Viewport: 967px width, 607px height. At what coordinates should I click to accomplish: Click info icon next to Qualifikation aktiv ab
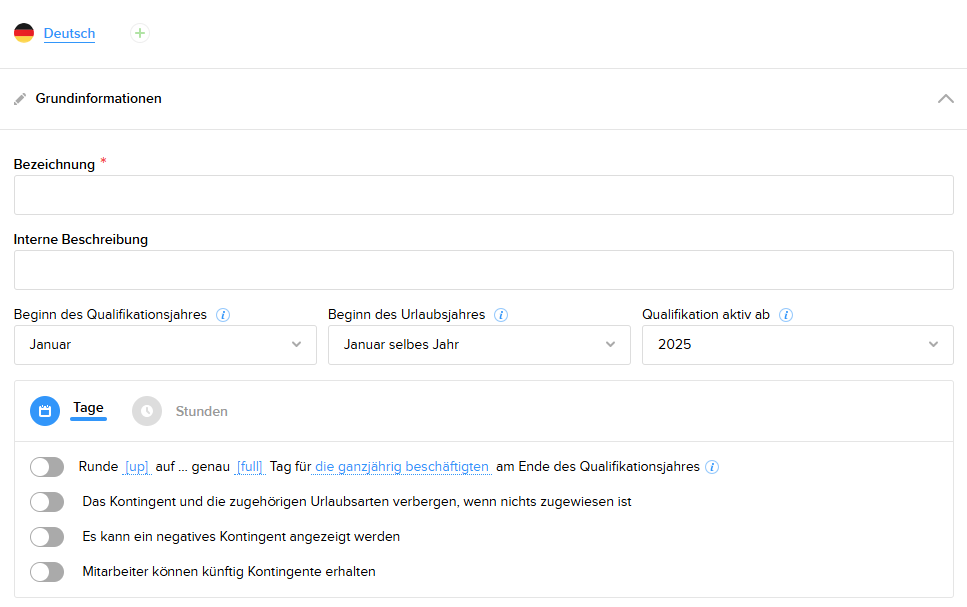tap(786, 315)
